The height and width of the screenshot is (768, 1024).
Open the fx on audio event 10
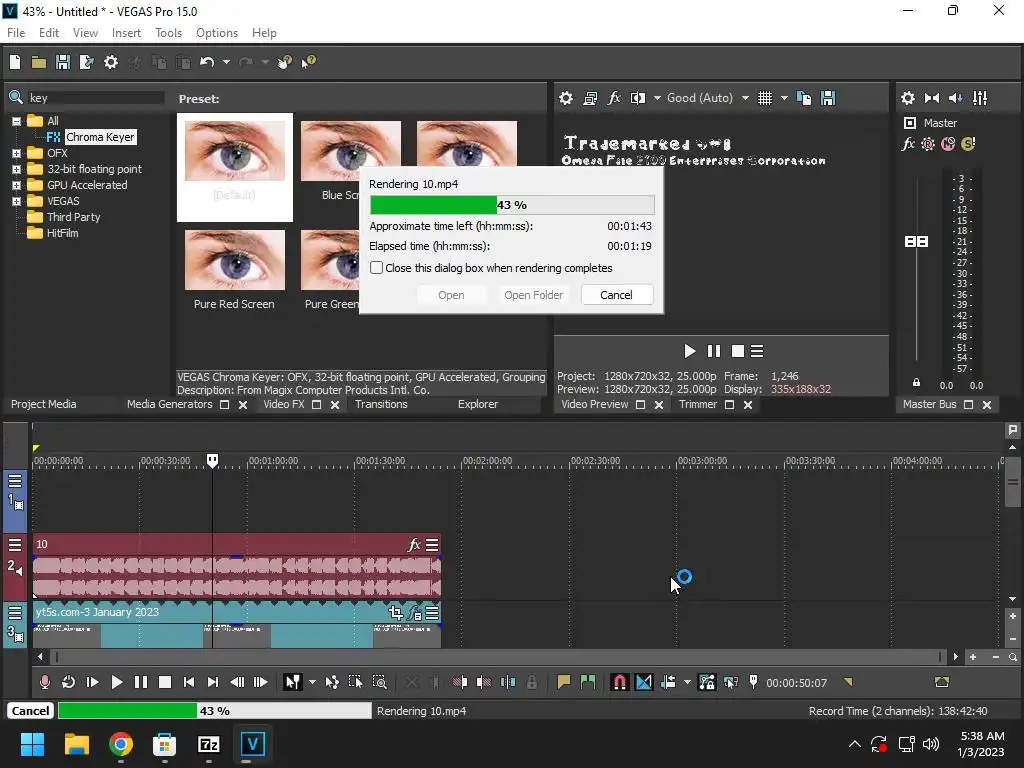click(414, 545)
